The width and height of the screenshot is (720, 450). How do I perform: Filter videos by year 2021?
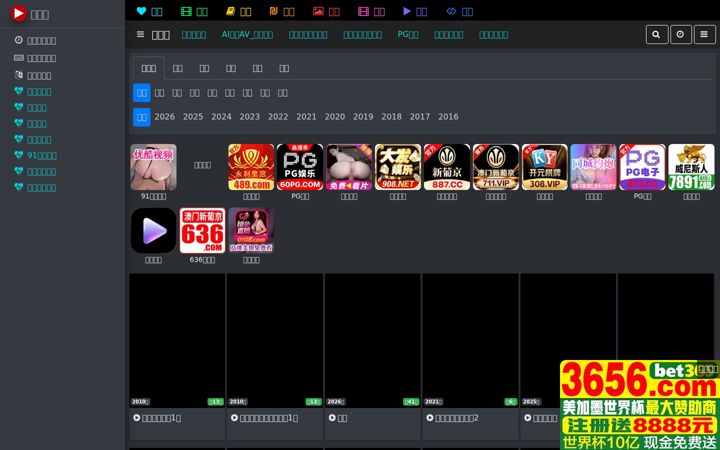tap(306, 117)
